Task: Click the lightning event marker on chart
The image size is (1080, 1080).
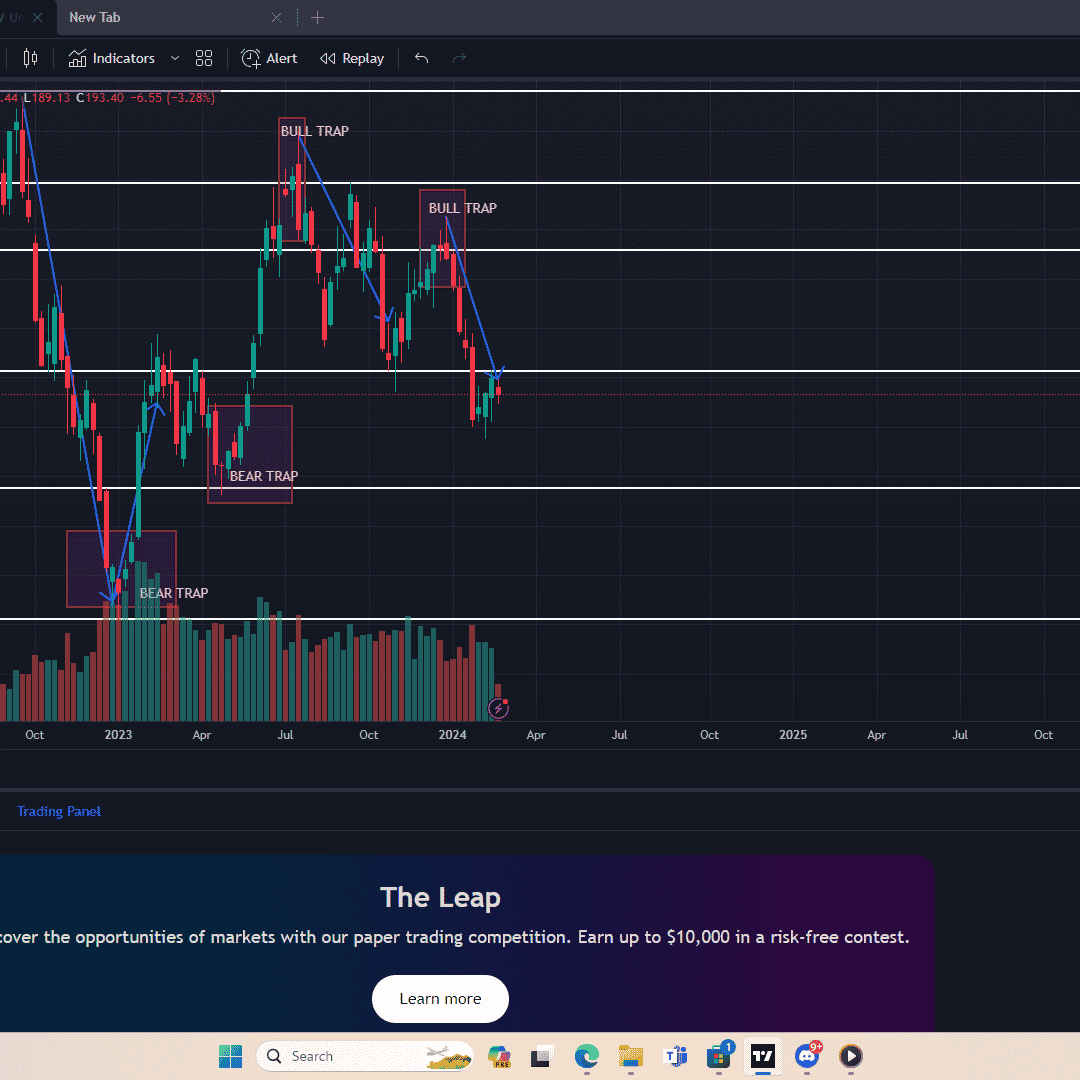Action: 498,709
